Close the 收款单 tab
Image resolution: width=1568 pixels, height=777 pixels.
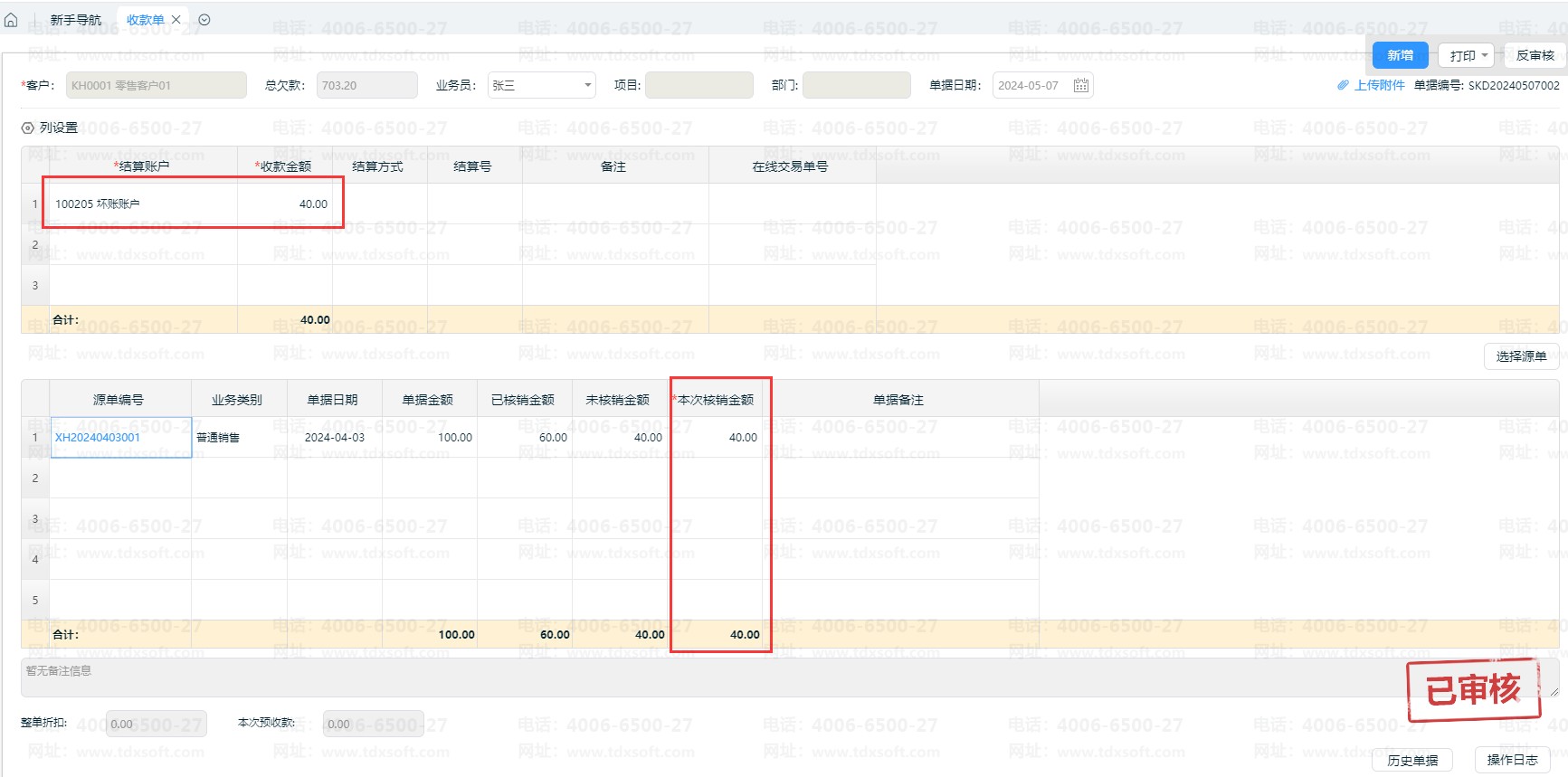pyautogui.click(x=176, y=20)
